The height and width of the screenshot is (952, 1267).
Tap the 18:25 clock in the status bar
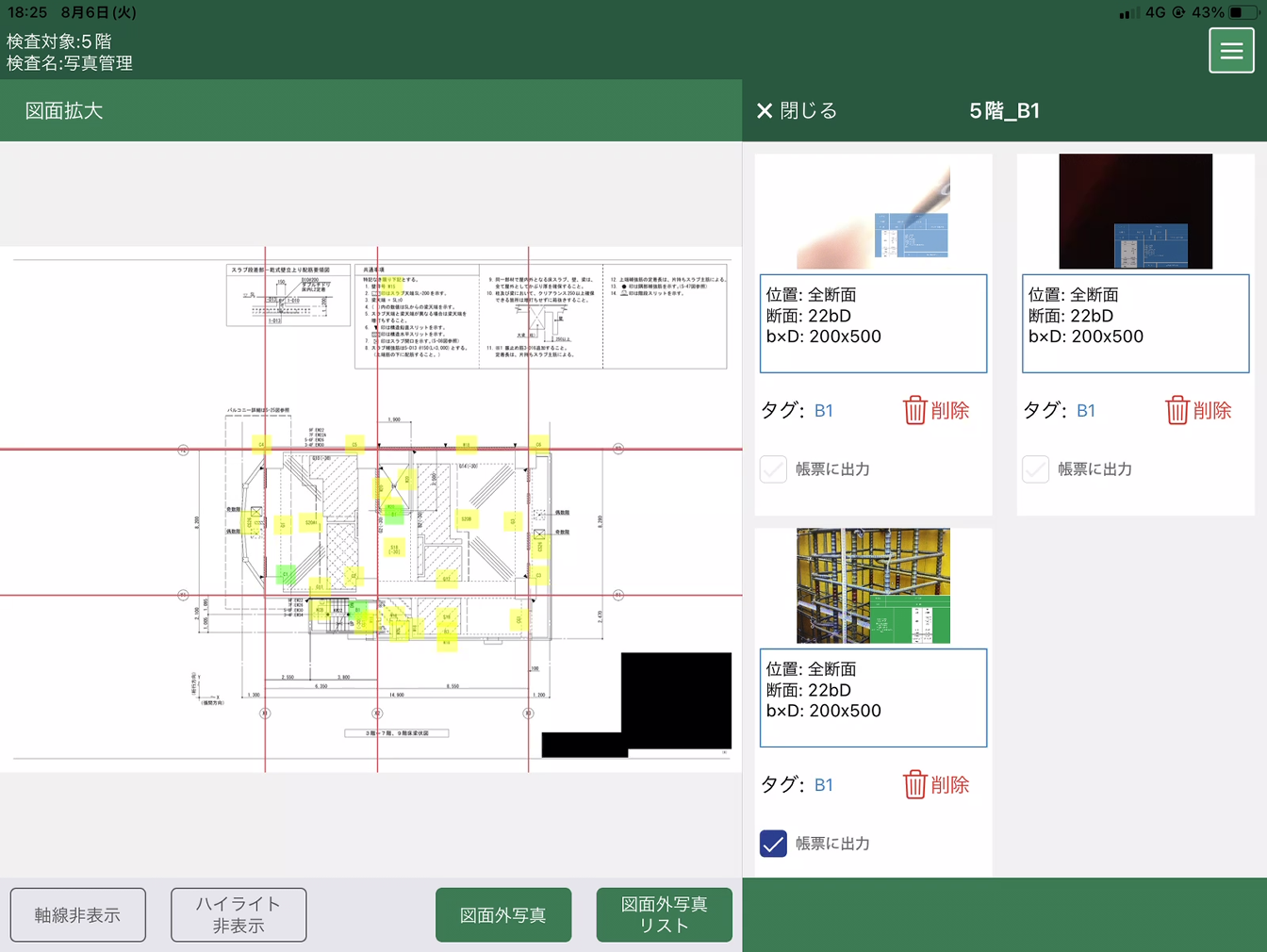(x=27, y=13)
